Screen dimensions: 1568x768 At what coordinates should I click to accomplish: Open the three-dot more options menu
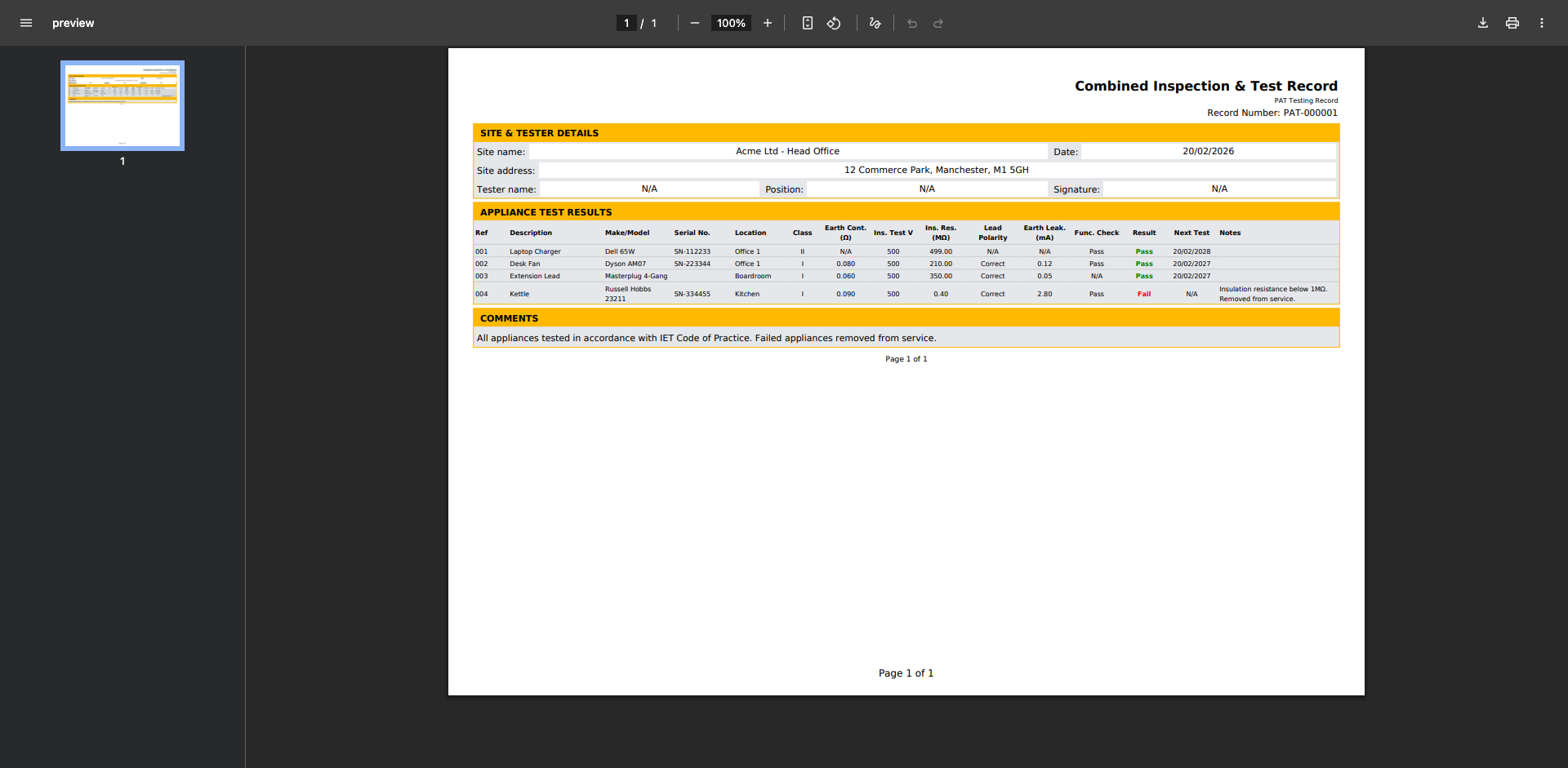click(x=1543, y=23)
